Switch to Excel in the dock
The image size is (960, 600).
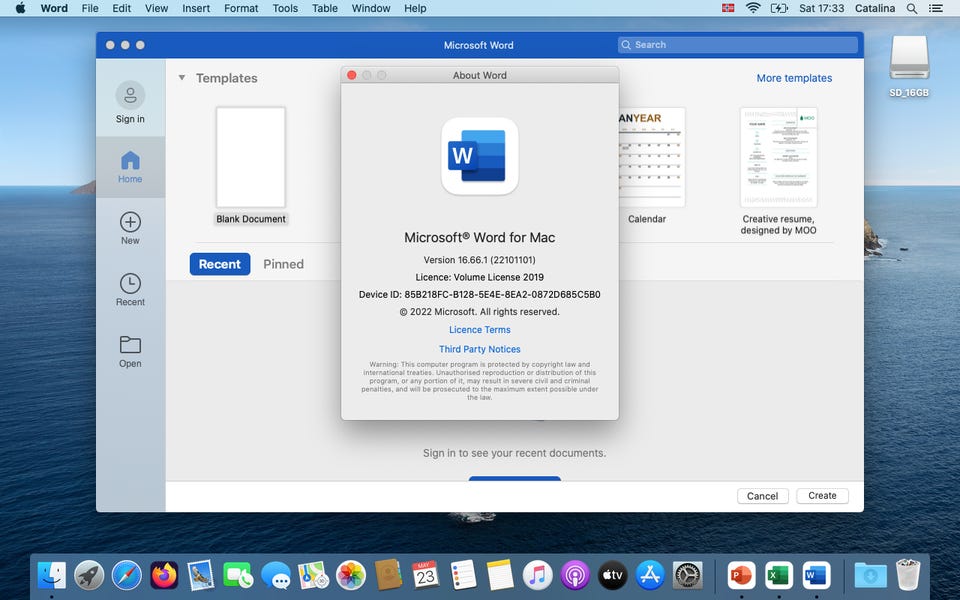click(779, 576)
